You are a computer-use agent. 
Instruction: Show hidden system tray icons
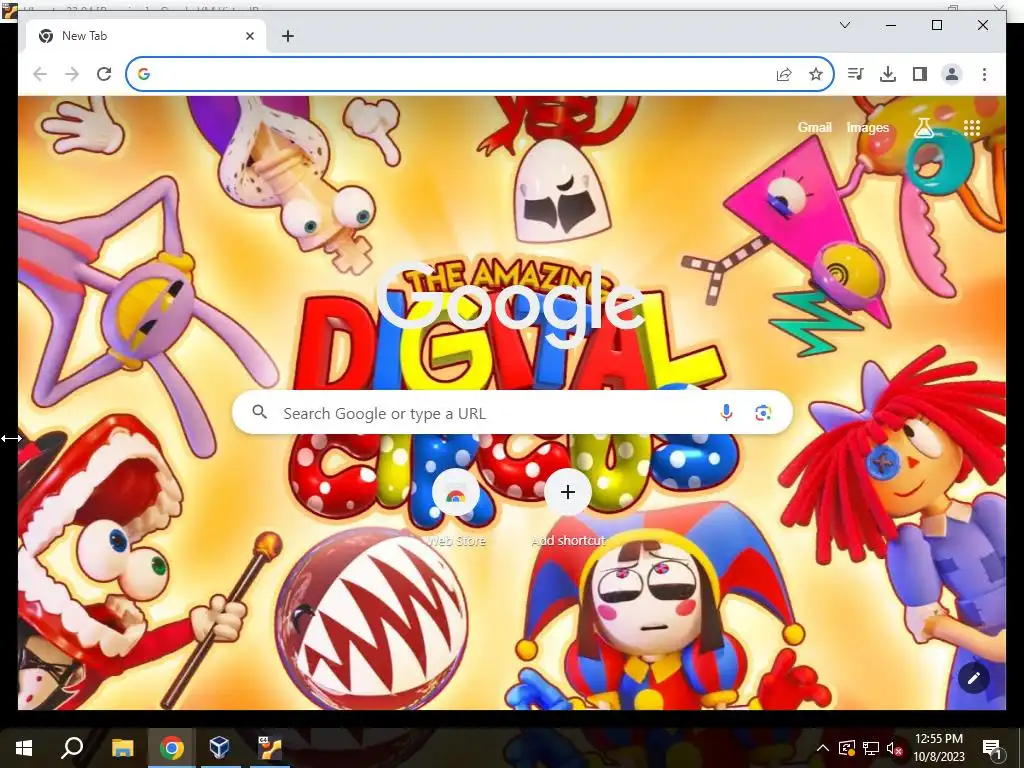point(823,748)
